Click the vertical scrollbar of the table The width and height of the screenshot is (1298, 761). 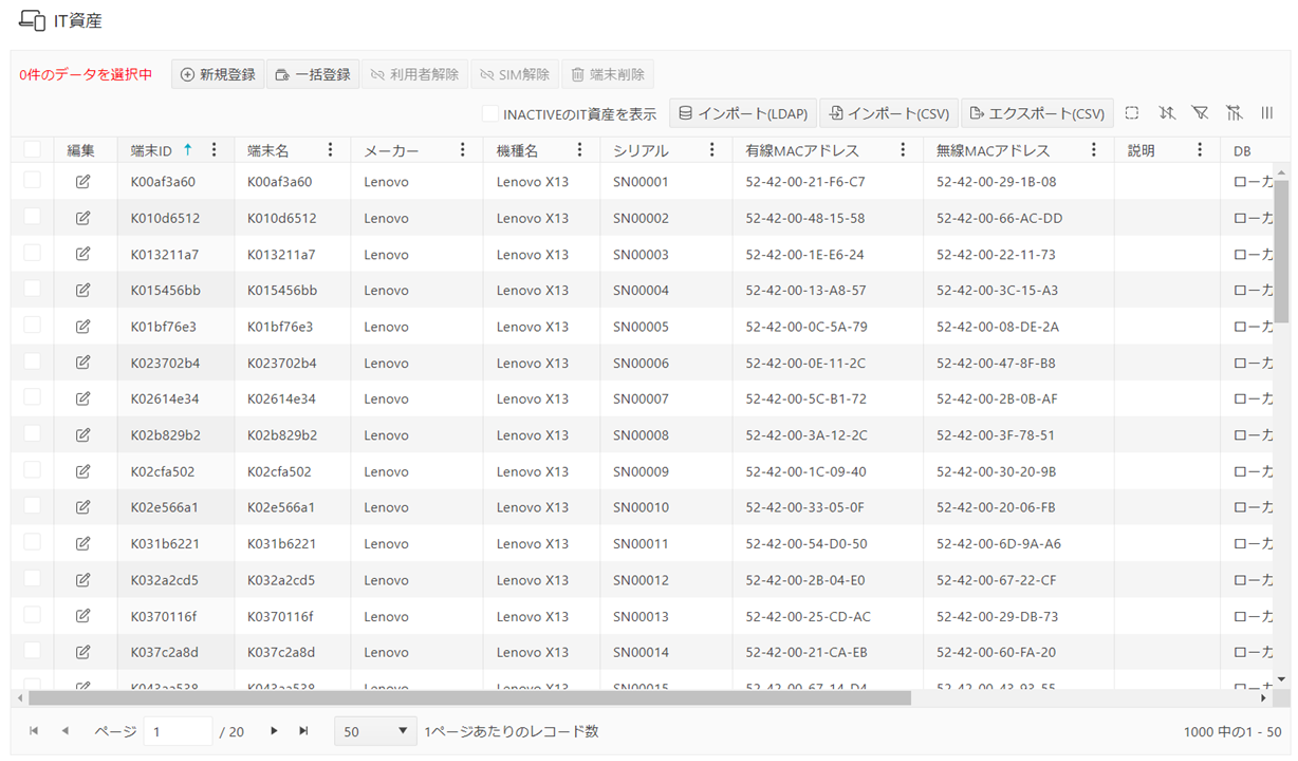coord(1281,250)
